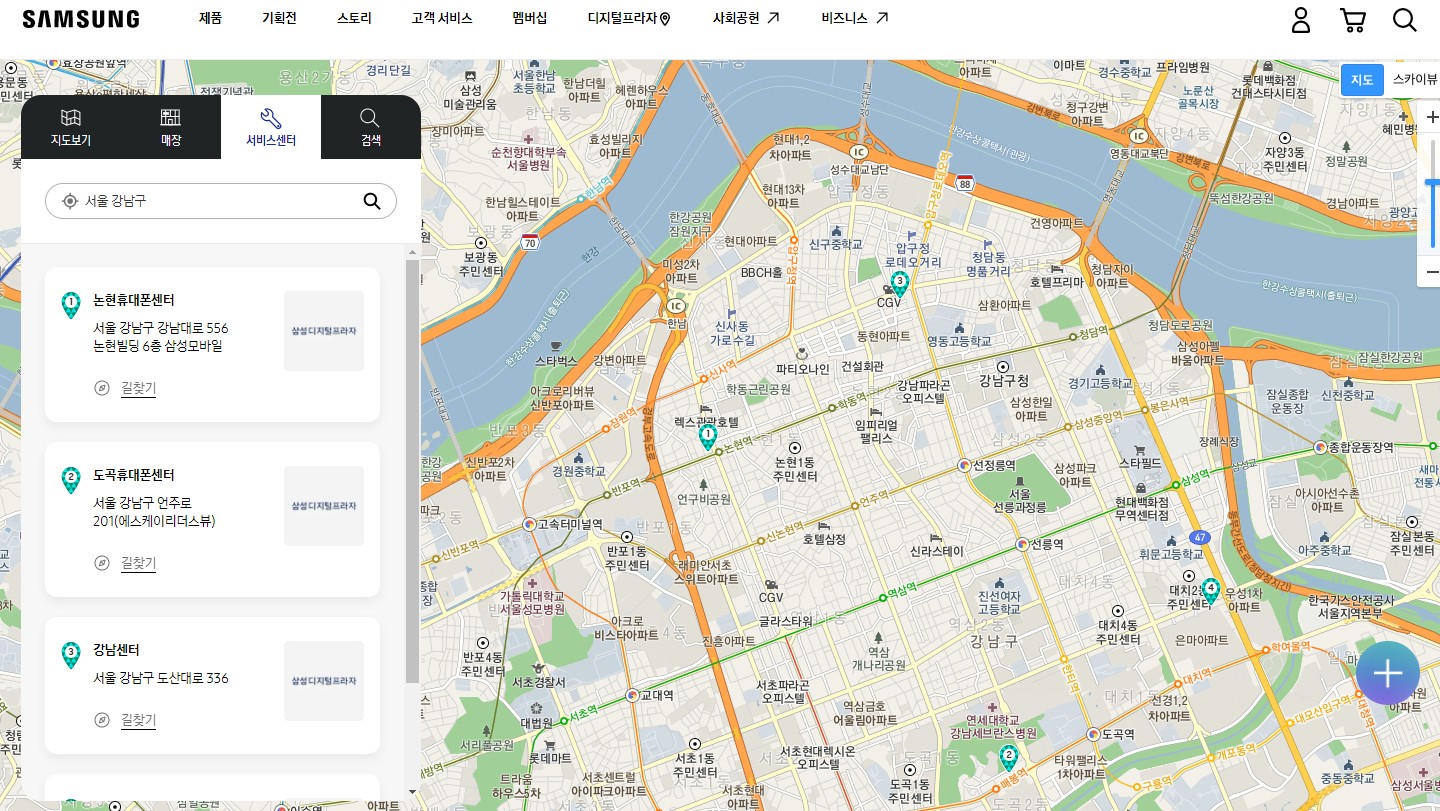Select the 서비스센터 tab

point(271,127)
